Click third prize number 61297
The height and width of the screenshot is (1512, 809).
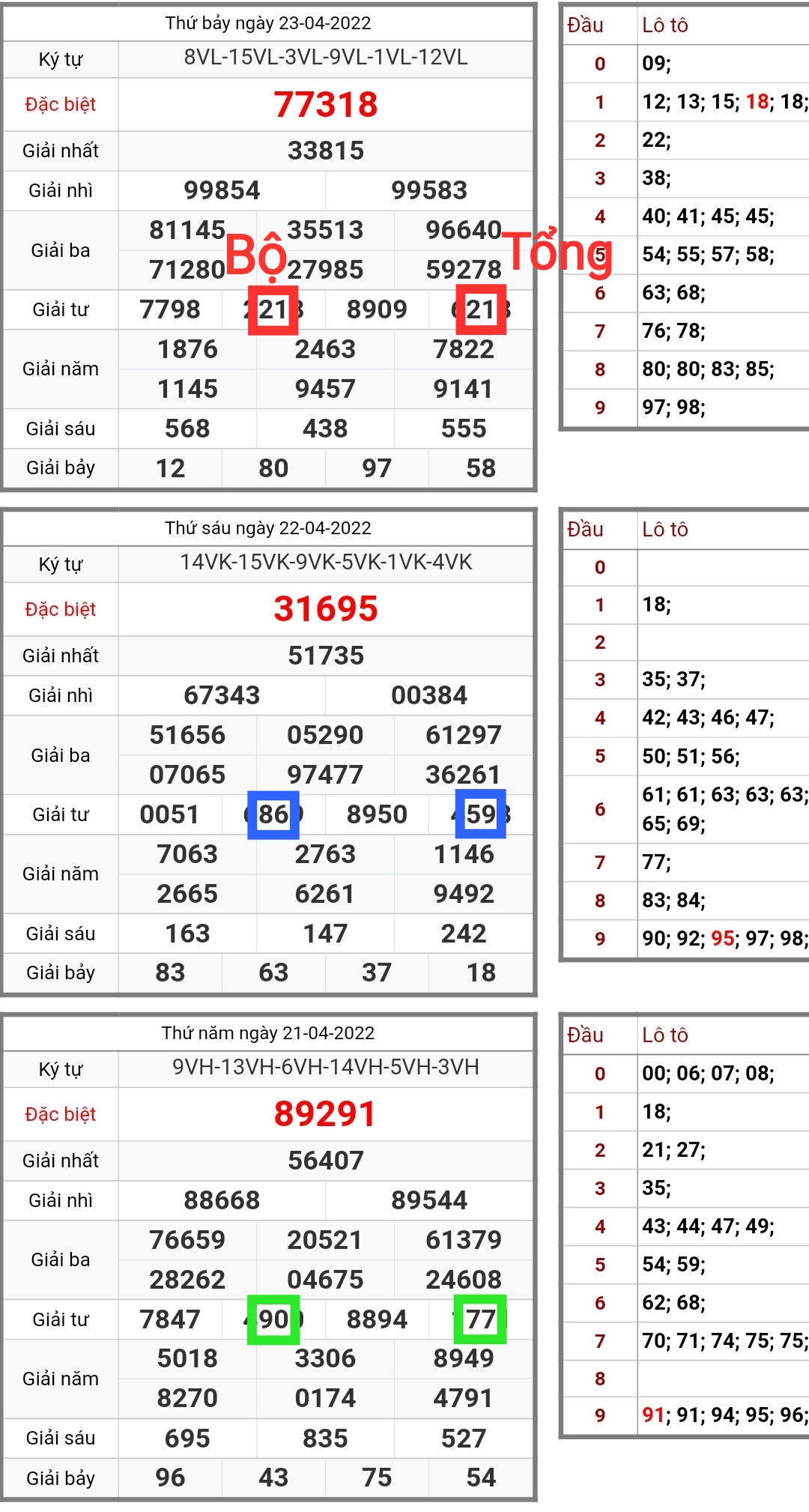(x=464, y=735)
